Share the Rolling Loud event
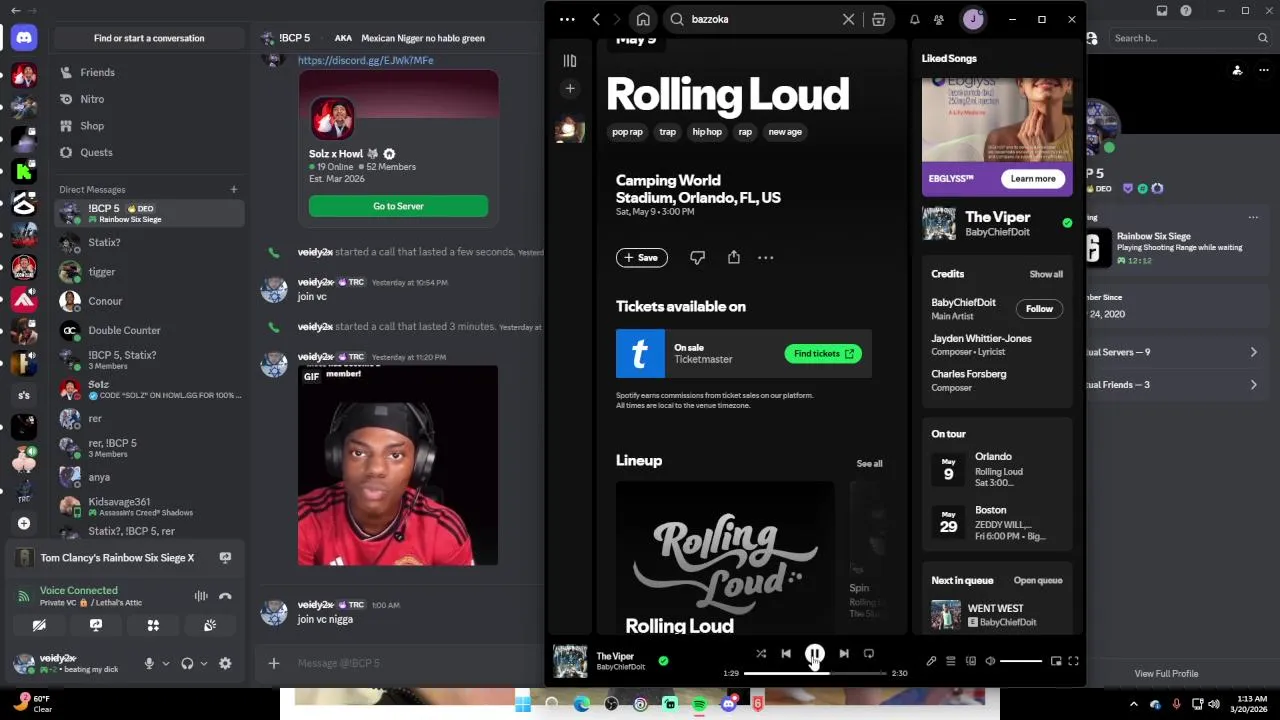 (734, 258)
